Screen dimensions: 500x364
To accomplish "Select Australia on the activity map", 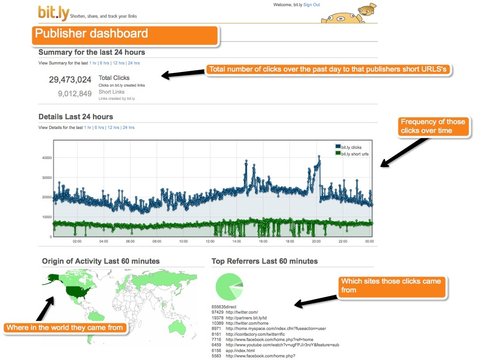I will pos(178,326).
